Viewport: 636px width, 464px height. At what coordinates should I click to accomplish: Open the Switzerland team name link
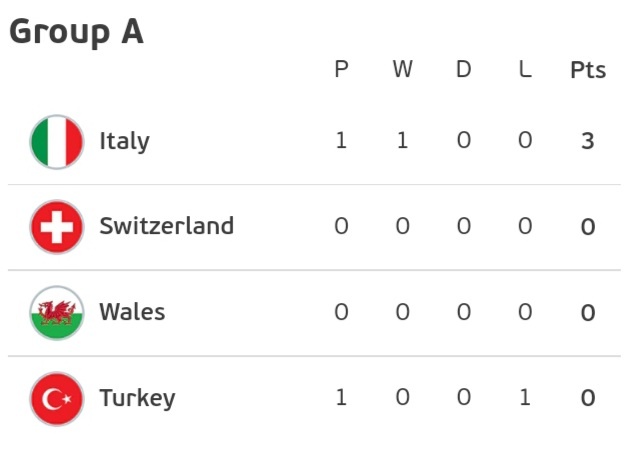[x=166, y=227]
